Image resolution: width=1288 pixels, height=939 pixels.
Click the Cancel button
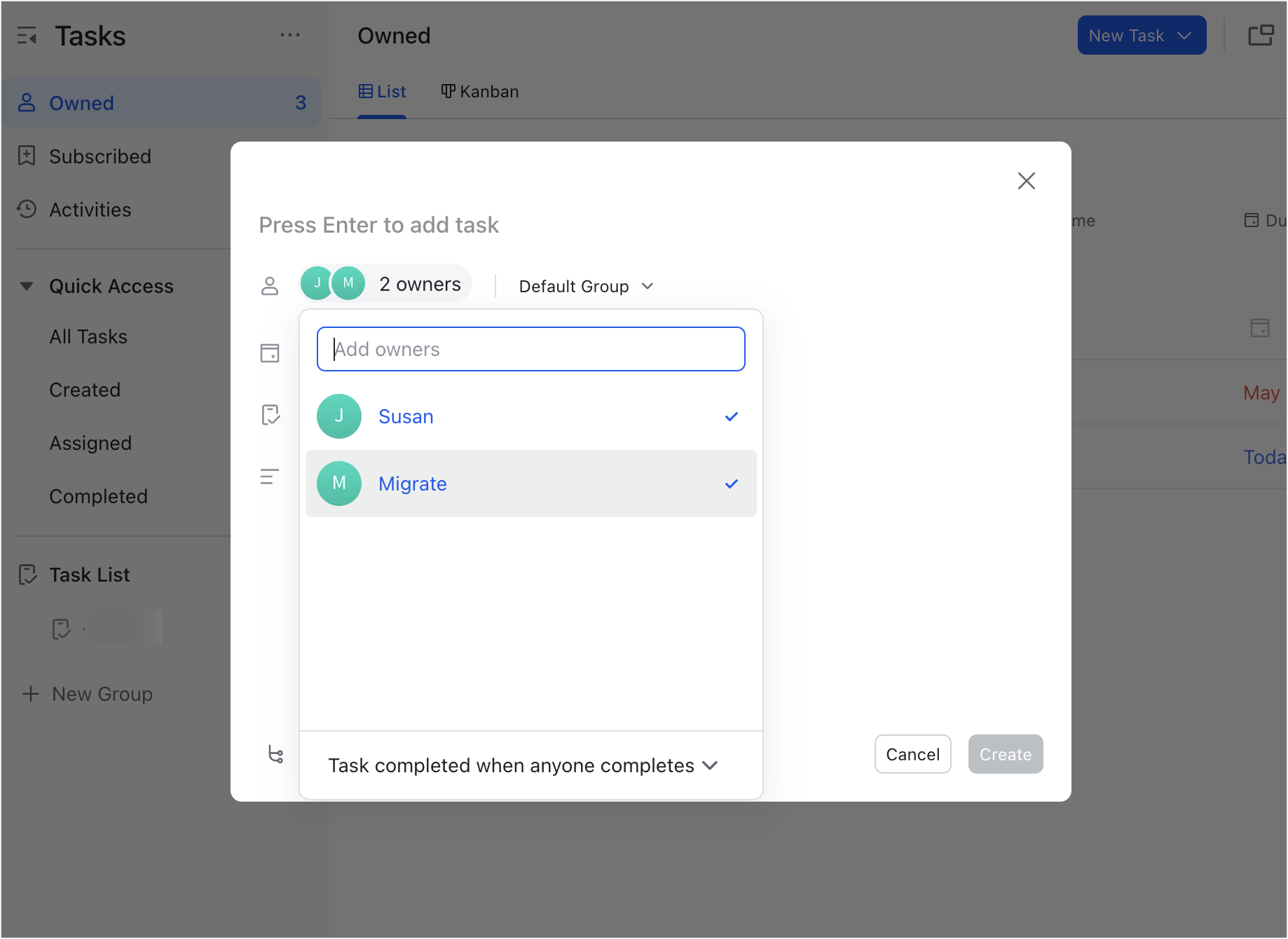pos(912,754)
